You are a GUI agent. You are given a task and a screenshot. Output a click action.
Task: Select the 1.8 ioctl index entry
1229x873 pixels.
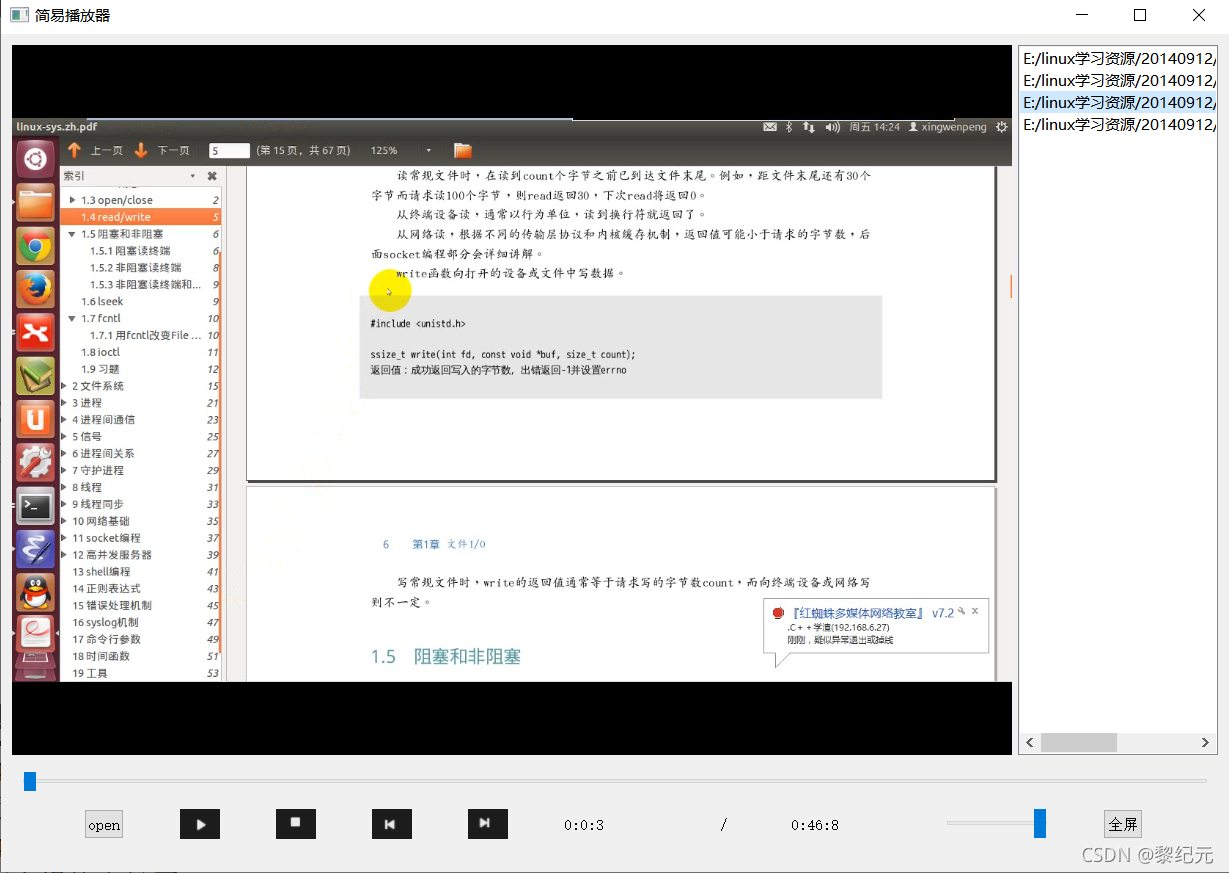point(101,352)
